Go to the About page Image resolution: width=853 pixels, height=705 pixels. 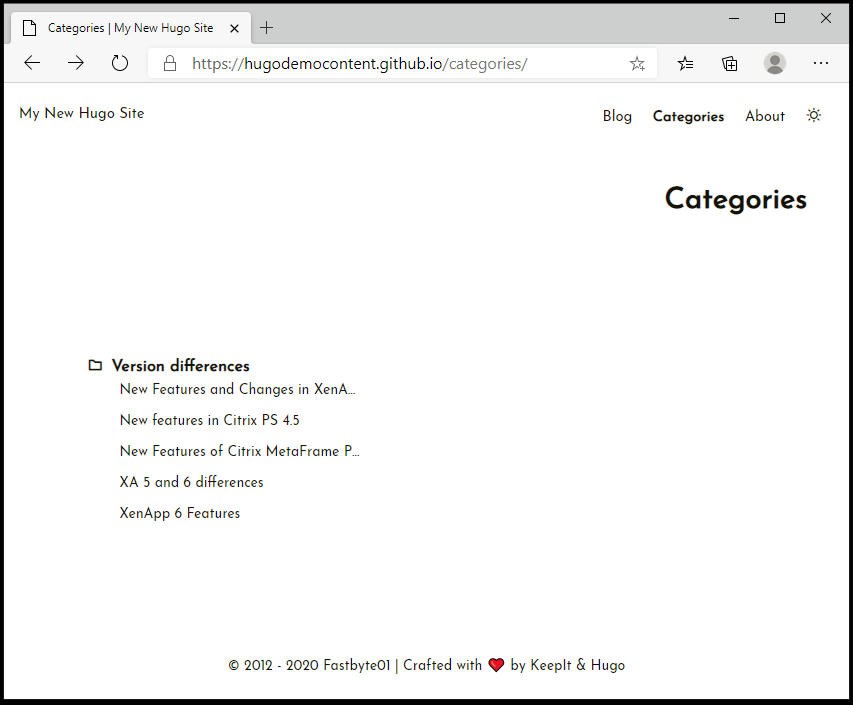(765, 116)
